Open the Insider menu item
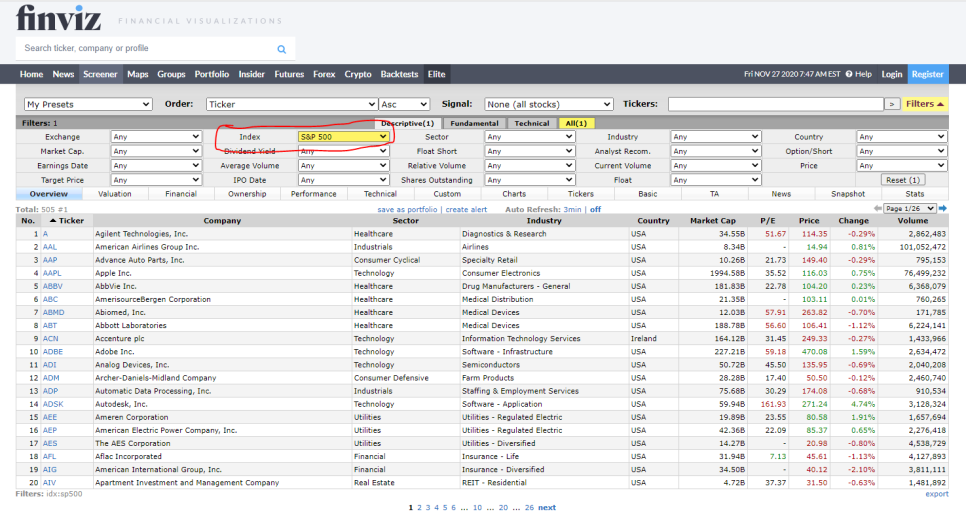The height and width of the screenshot is (518, 966). (251, 74)
